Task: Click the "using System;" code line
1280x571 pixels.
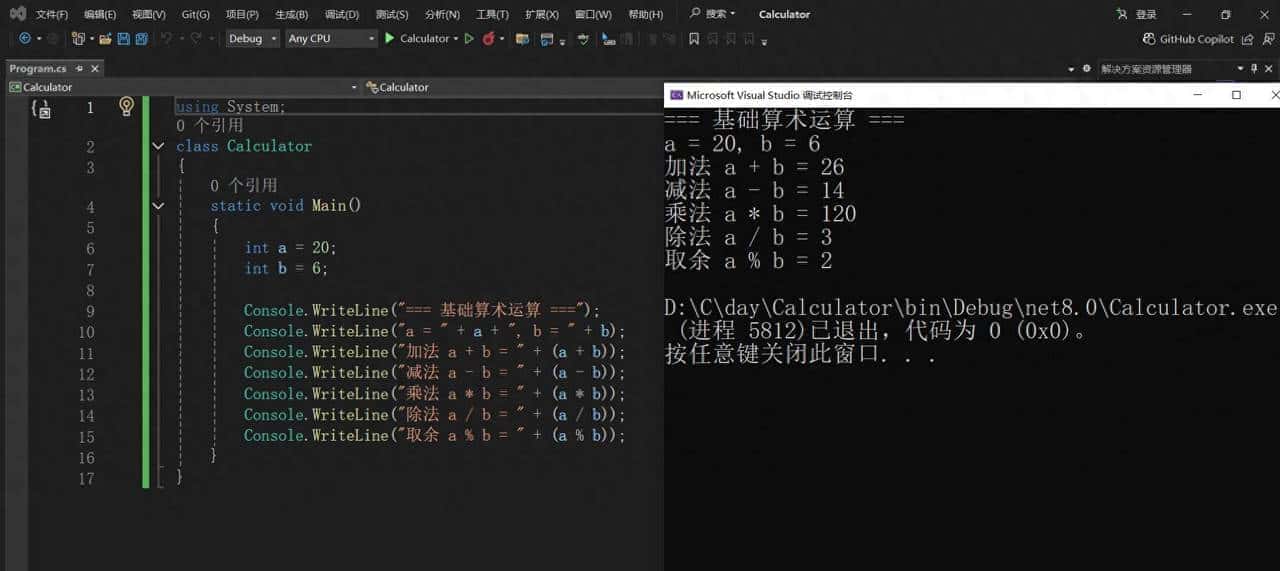Action: [231, 107]
